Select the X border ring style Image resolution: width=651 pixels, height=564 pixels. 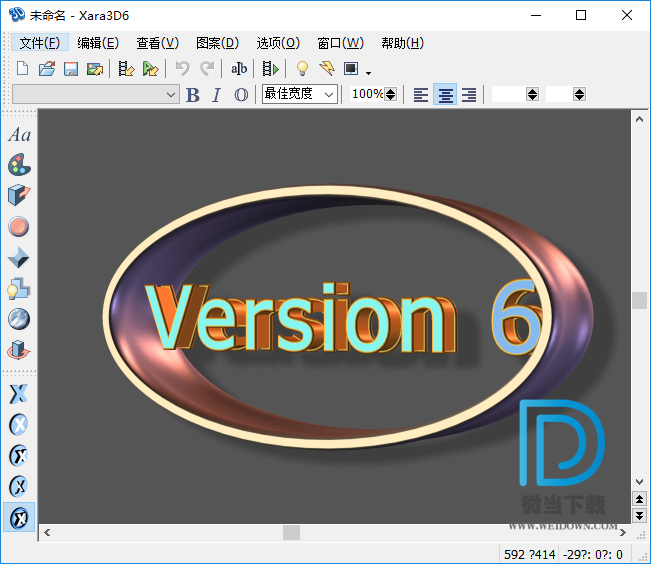point(18,486)
